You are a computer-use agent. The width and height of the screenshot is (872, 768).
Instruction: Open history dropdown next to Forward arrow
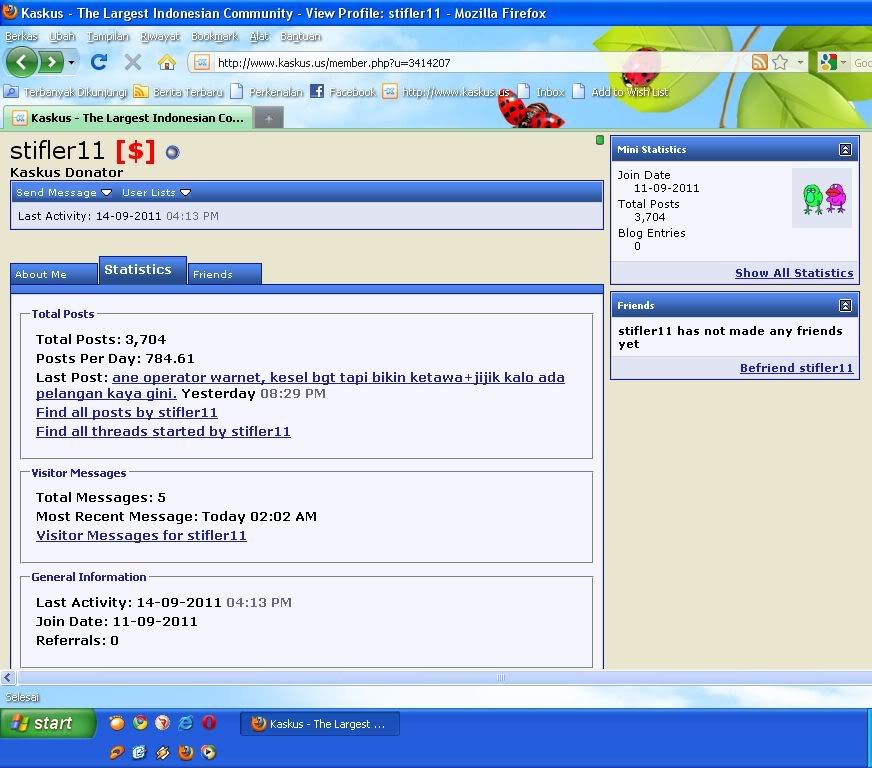point(71,62)
